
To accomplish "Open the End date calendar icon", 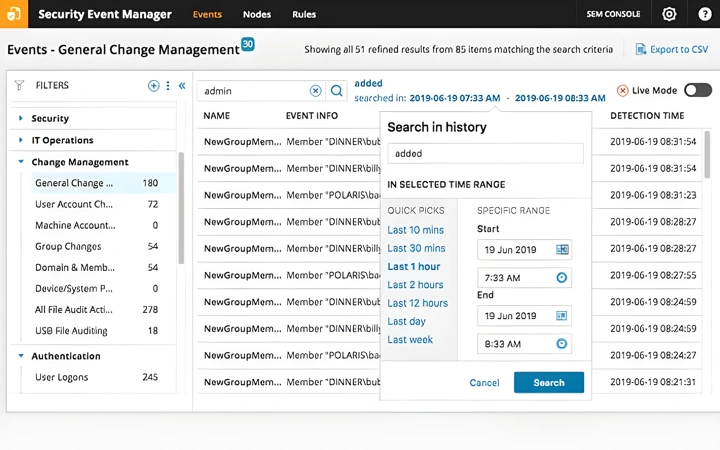I will click(562, 315).
